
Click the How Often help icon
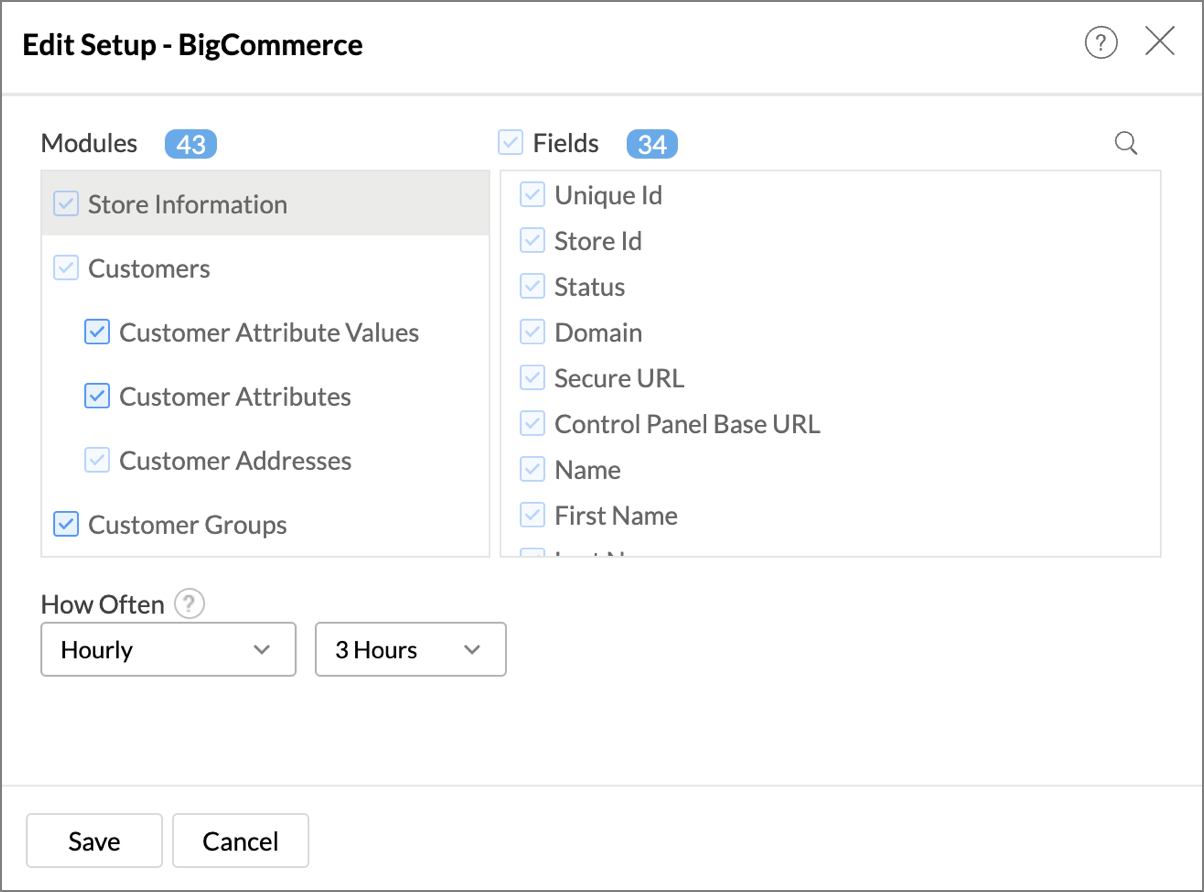coord(190,604)
